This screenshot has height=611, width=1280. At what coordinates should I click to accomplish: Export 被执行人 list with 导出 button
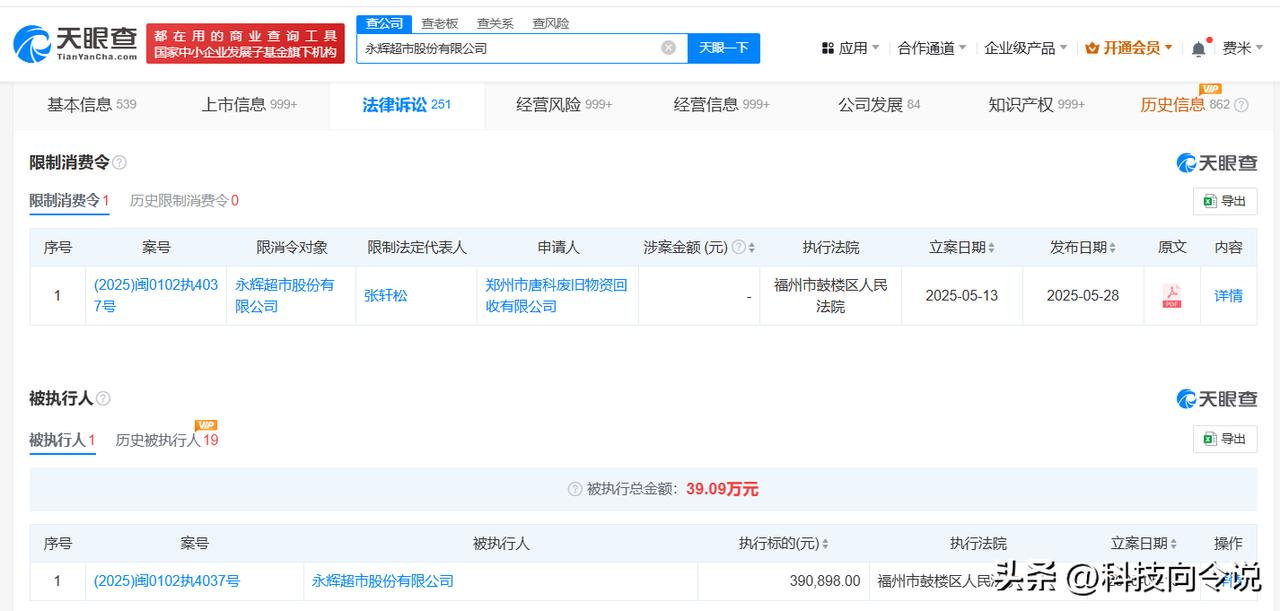1225,439
